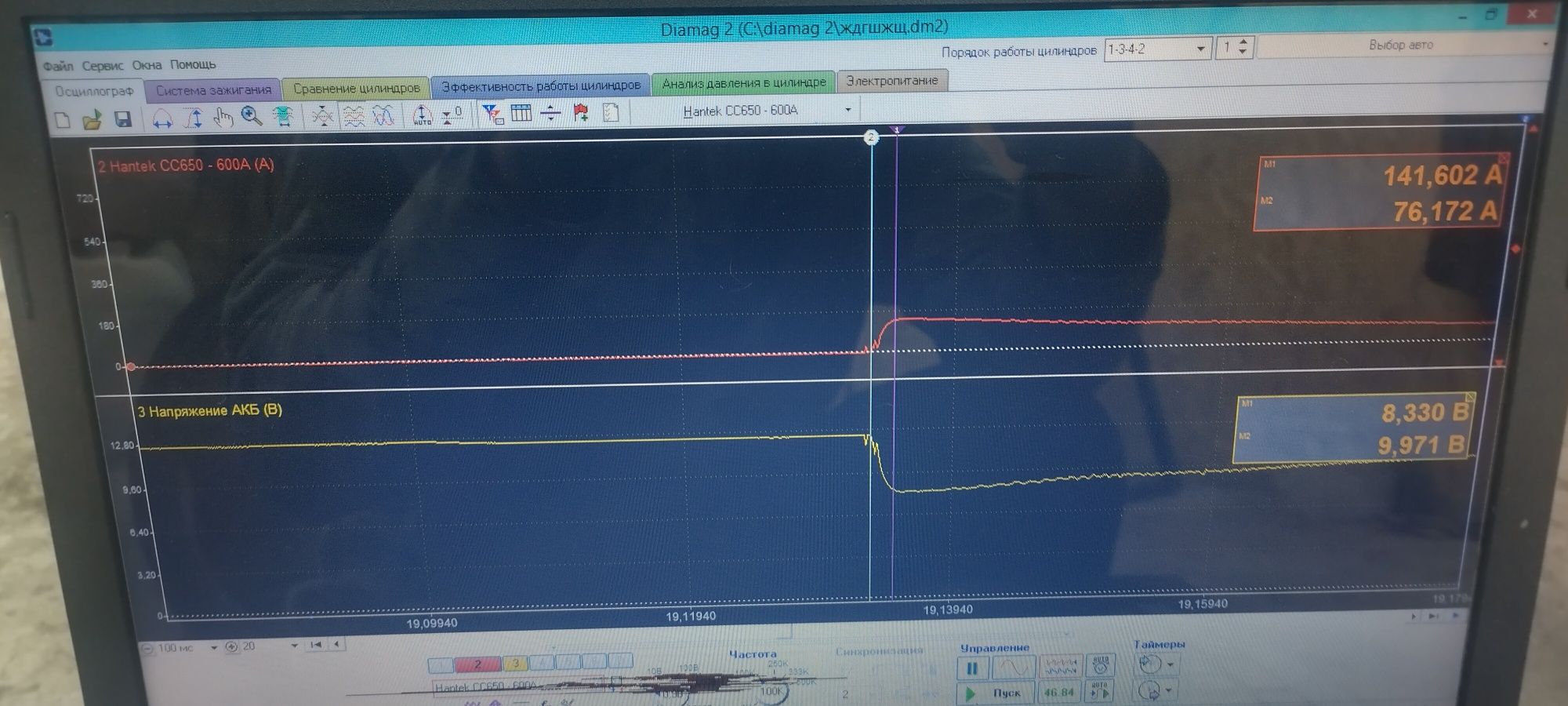Image resolution: width=1568 pixels, height=706 pixels.
Task: Toggle channel 2 red button
Action: point(478,664)
